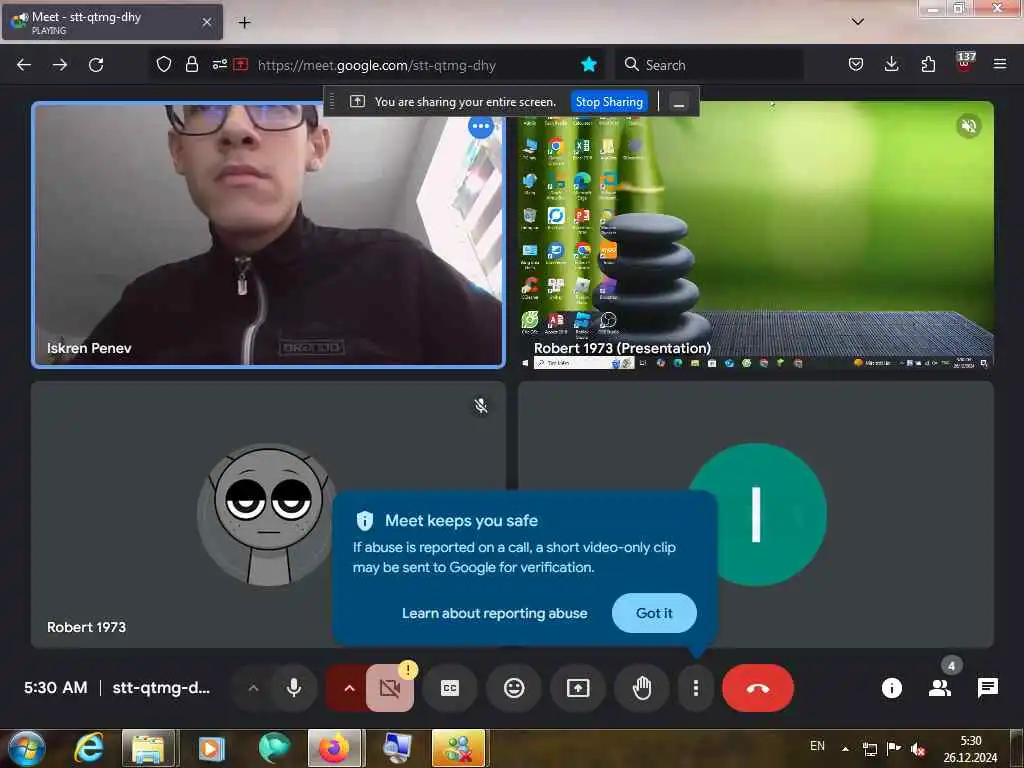Click muted mic icon on Robert 1973 tile

pos(481,406)
